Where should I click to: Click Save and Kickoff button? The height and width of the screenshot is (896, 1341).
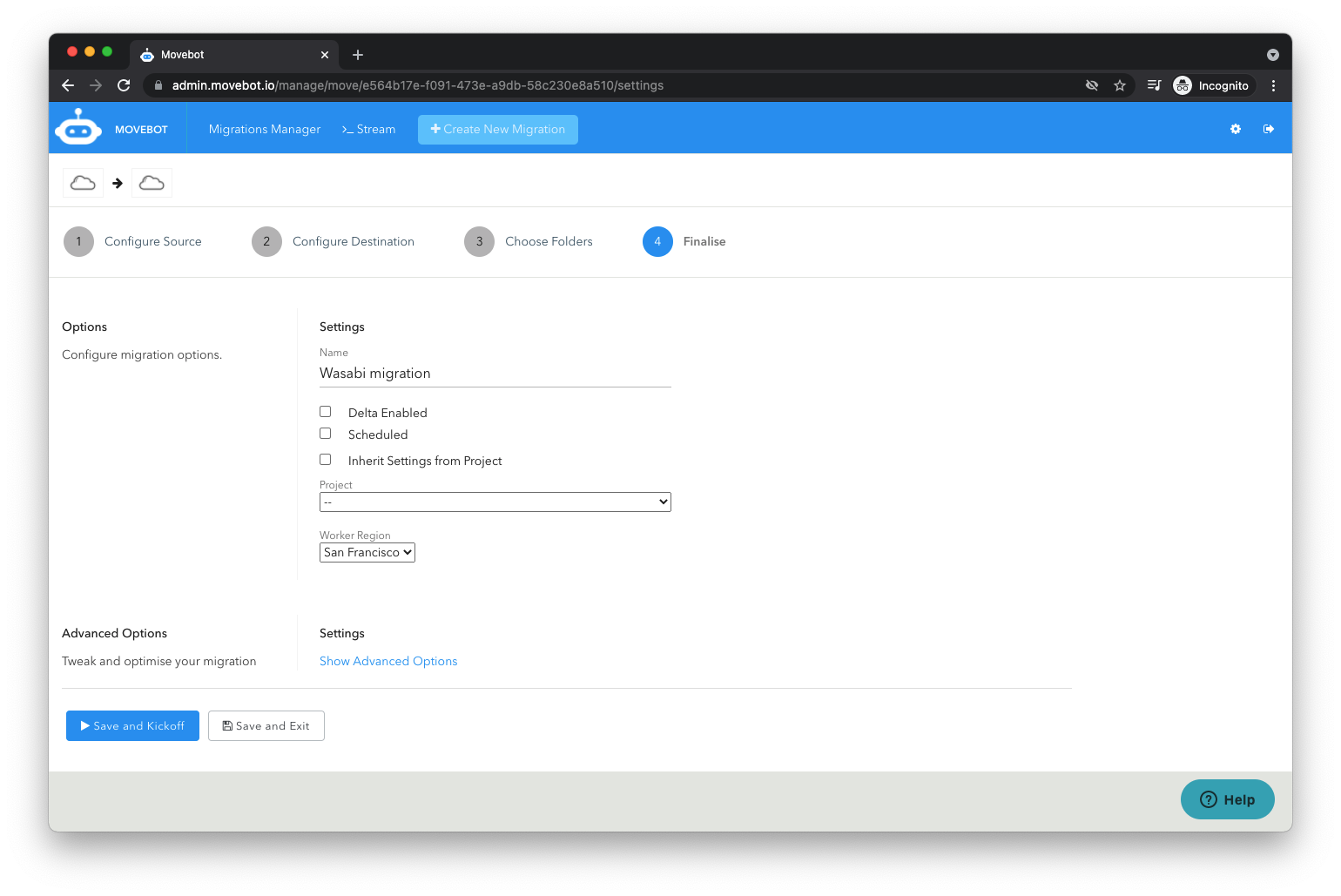(x=132, y=726)
